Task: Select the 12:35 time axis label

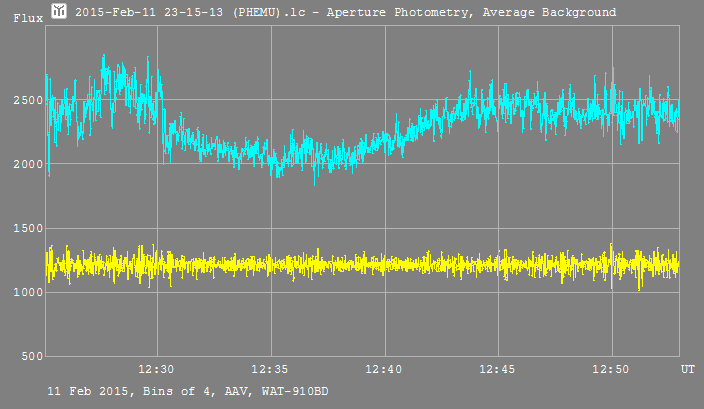Action: (x=270, y=370)
